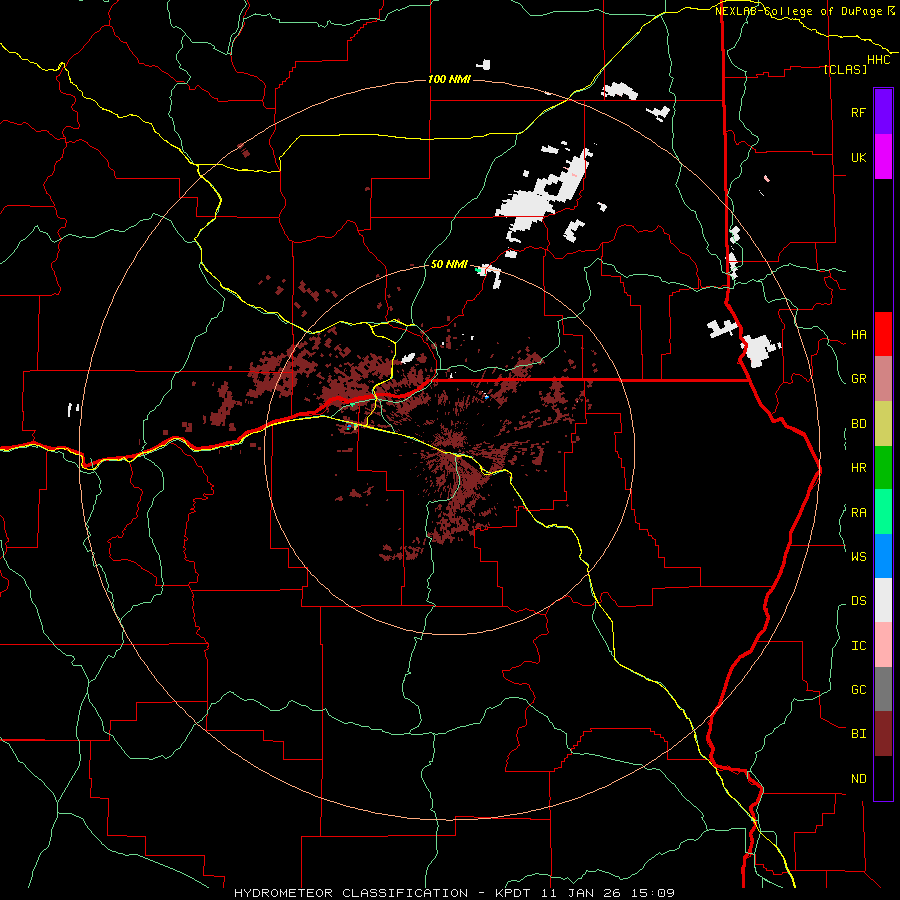Click the ND black legend swatch
The width and height of the screenshot is (900, 900).
point(883,778)
